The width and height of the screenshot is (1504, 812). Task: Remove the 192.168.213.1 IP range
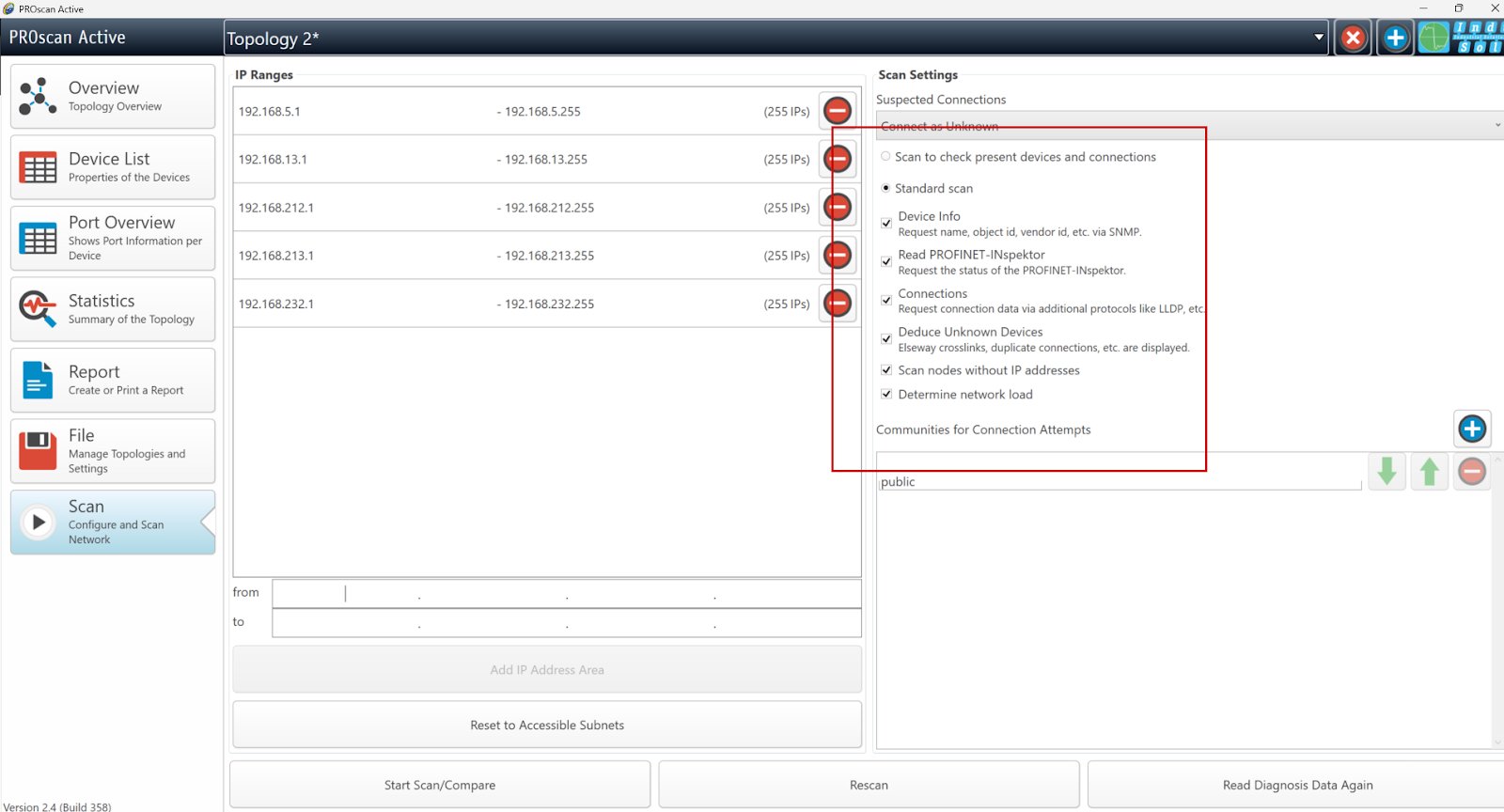[838, 255]
